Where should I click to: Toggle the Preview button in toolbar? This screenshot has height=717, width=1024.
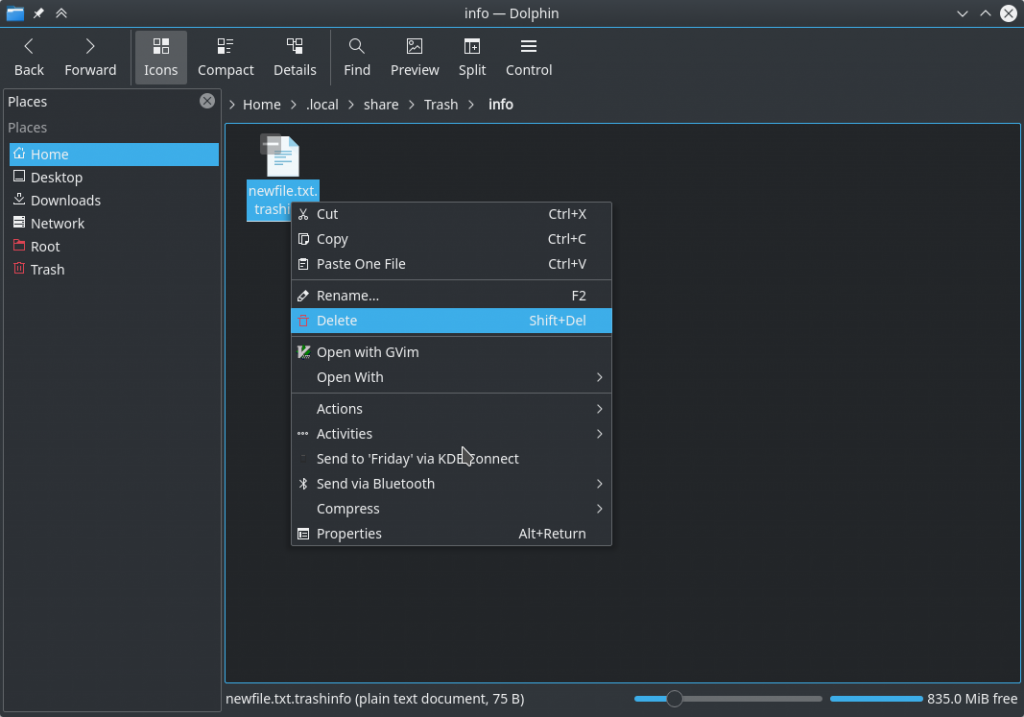[414, 57]
